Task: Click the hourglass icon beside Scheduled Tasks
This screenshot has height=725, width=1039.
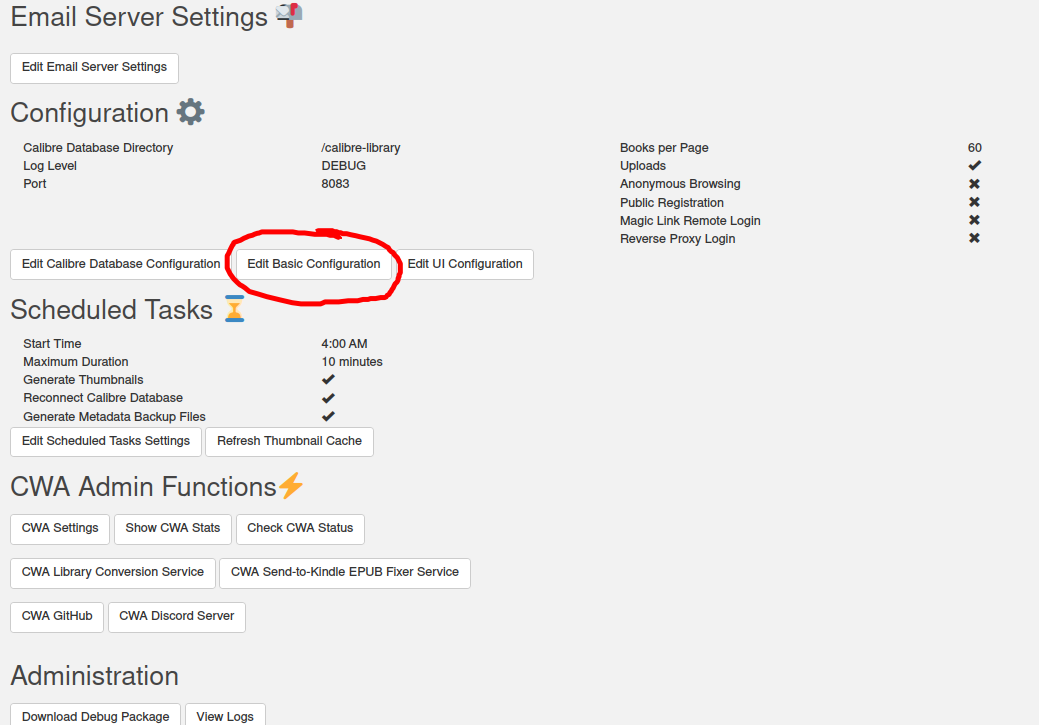Action: 234,309
